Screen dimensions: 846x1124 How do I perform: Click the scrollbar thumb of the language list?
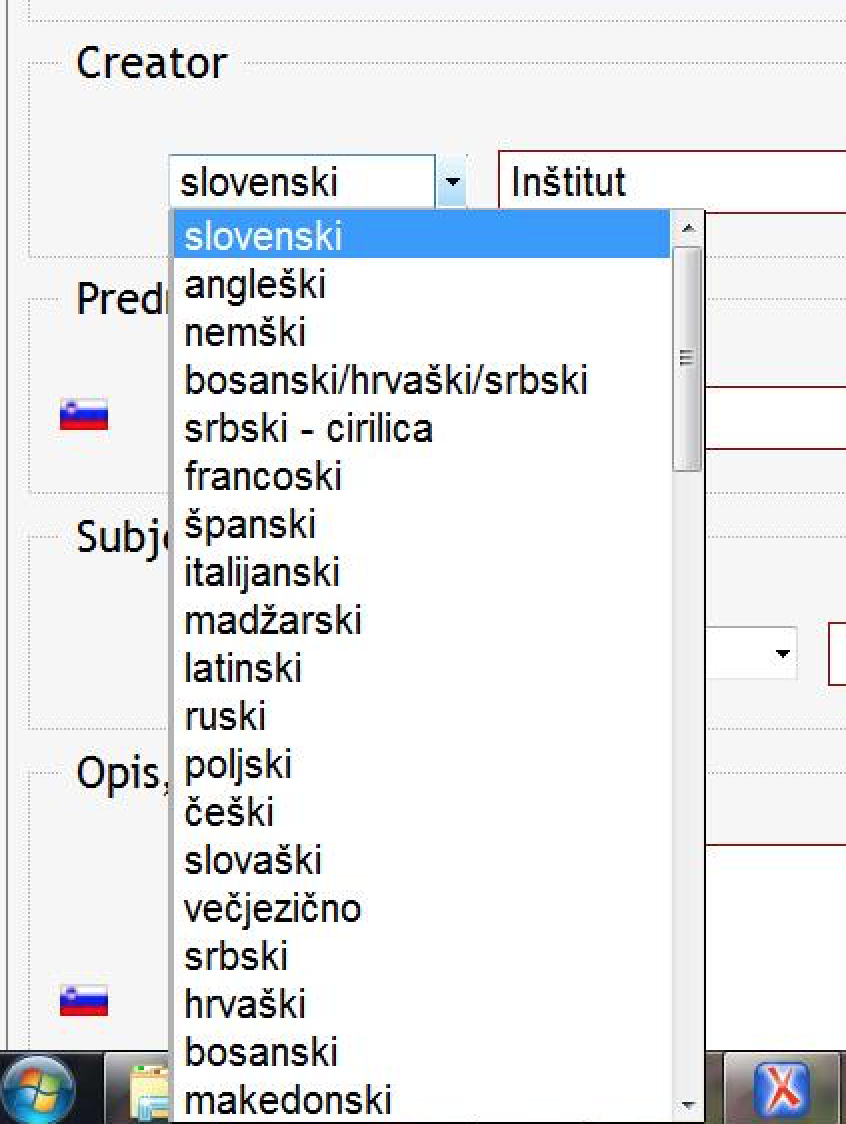coord(687,358)
